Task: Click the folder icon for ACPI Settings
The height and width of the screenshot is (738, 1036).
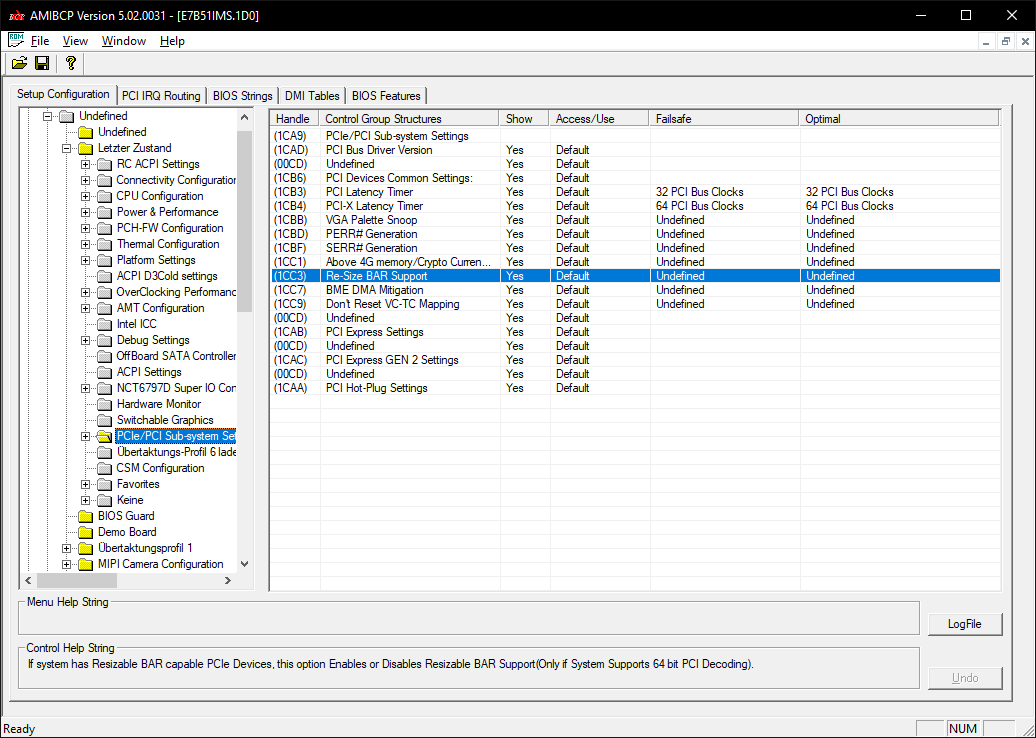Action: [x=104, y=373]
